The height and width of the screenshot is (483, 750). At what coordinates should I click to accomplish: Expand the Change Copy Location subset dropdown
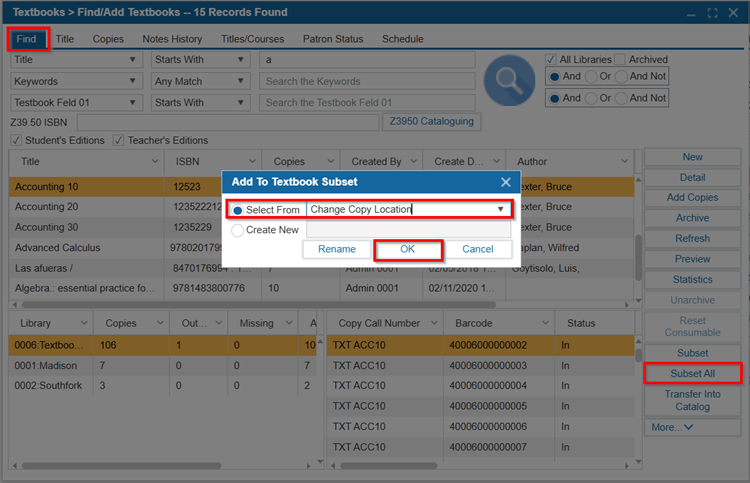500,209
